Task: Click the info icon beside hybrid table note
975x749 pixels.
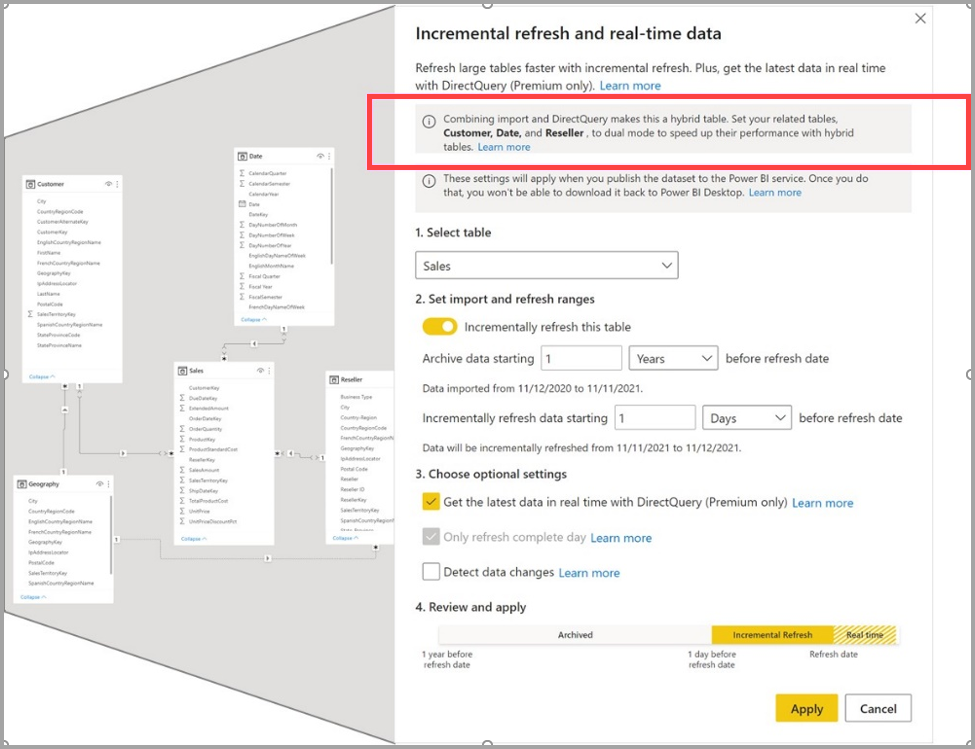Action: point(429,121)
